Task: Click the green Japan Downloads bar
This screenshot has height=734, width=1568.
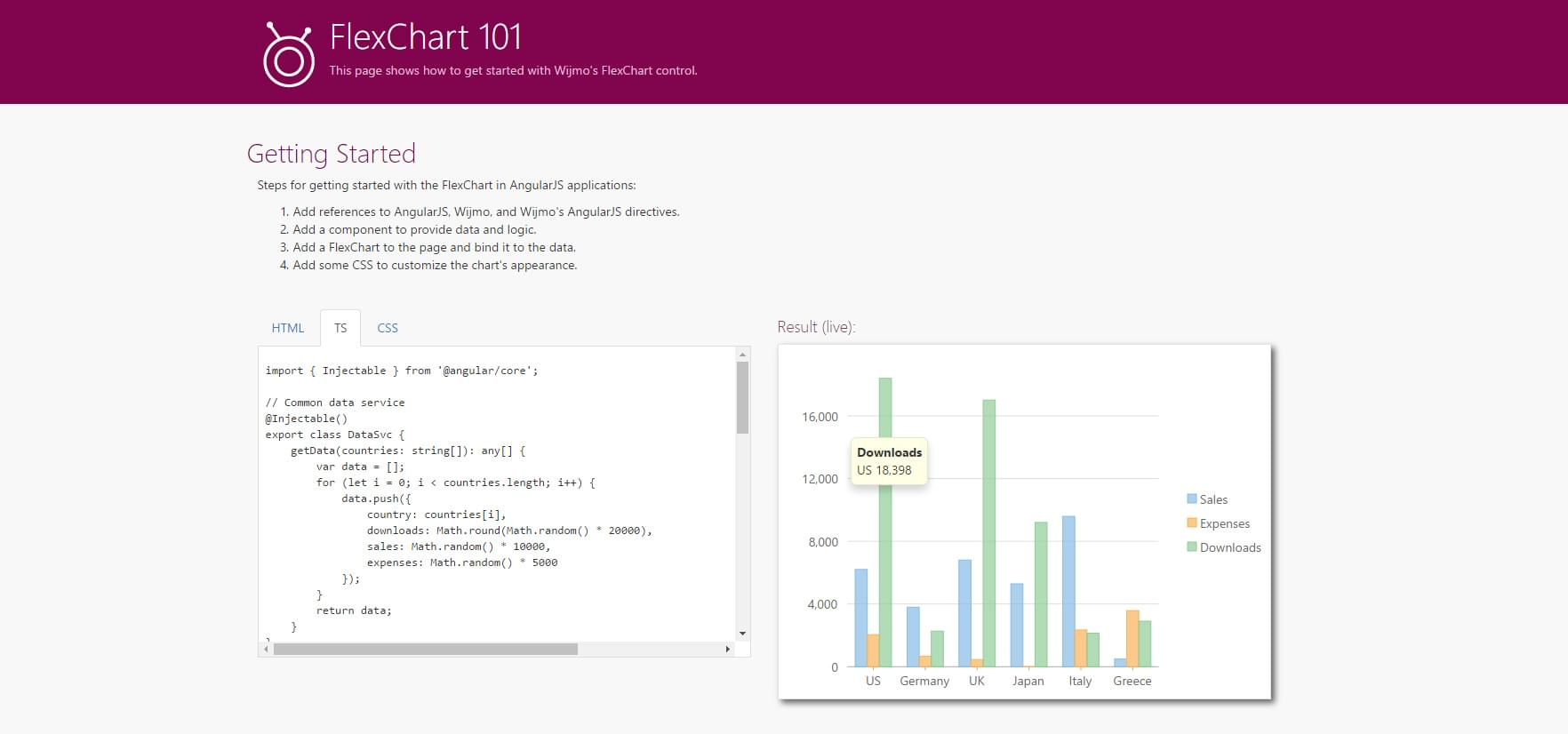Action: [x=1041, y=594]
